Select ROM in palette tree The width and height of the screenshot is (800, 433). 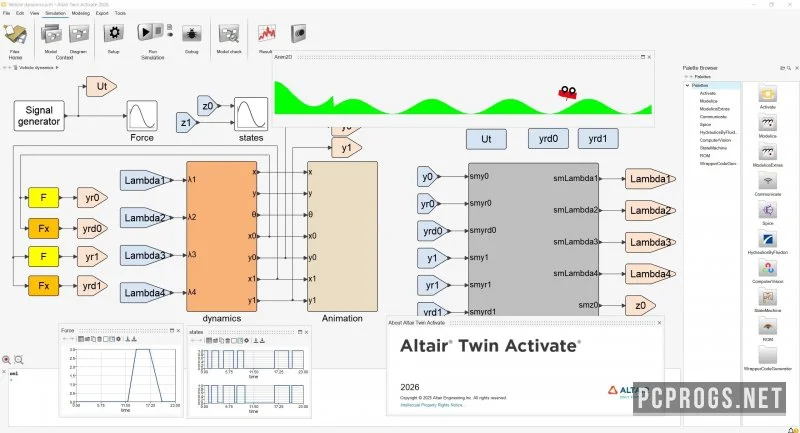click(x=705, y=156)
